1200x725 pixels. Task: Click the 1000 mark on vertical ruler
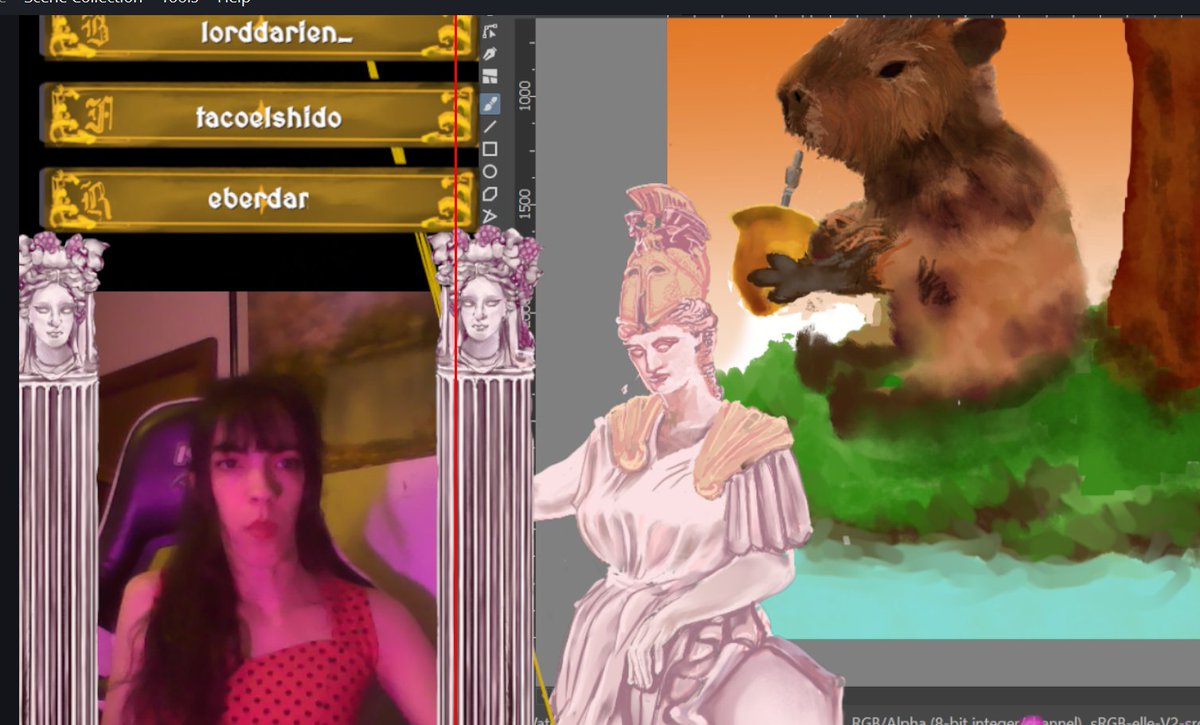pos(525,96)
